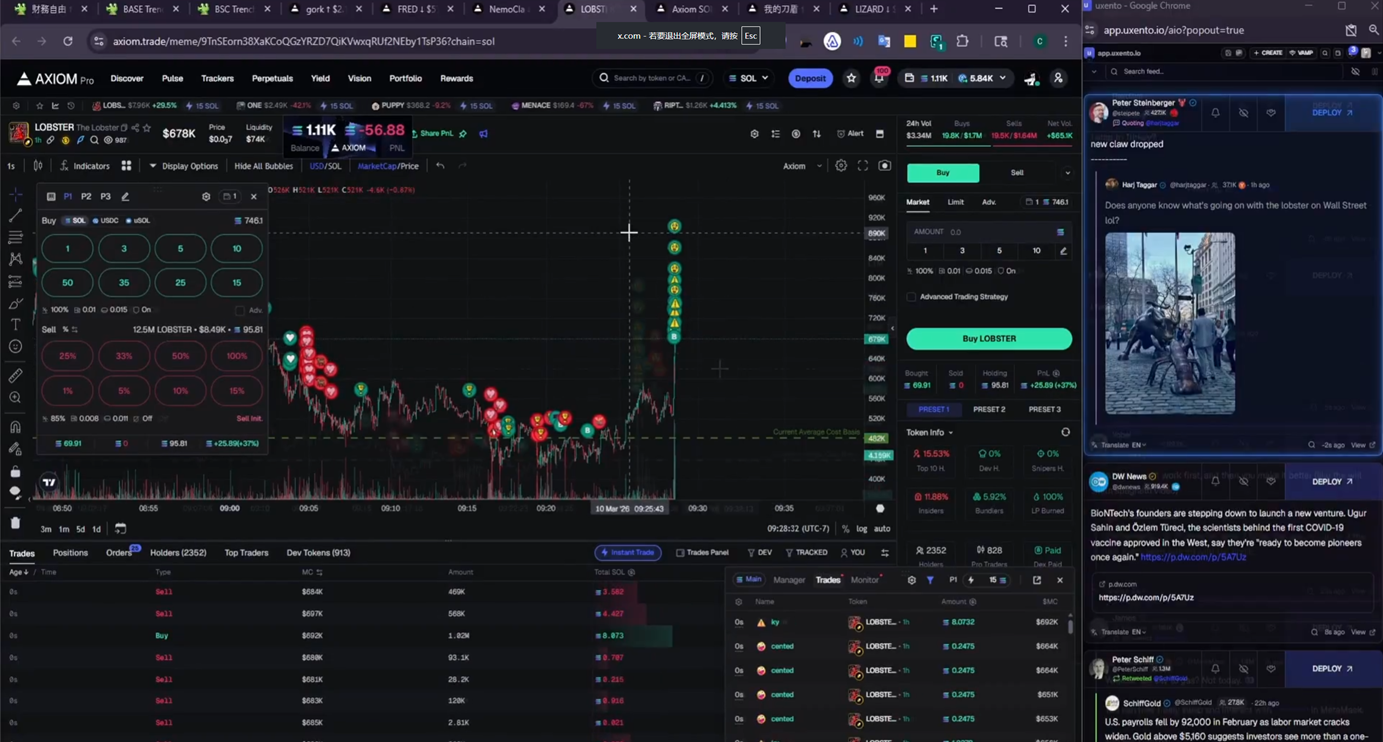Take a chart snapshot with camera icon
This screenshot has width=1383, height=742.
tap(884, 166)
